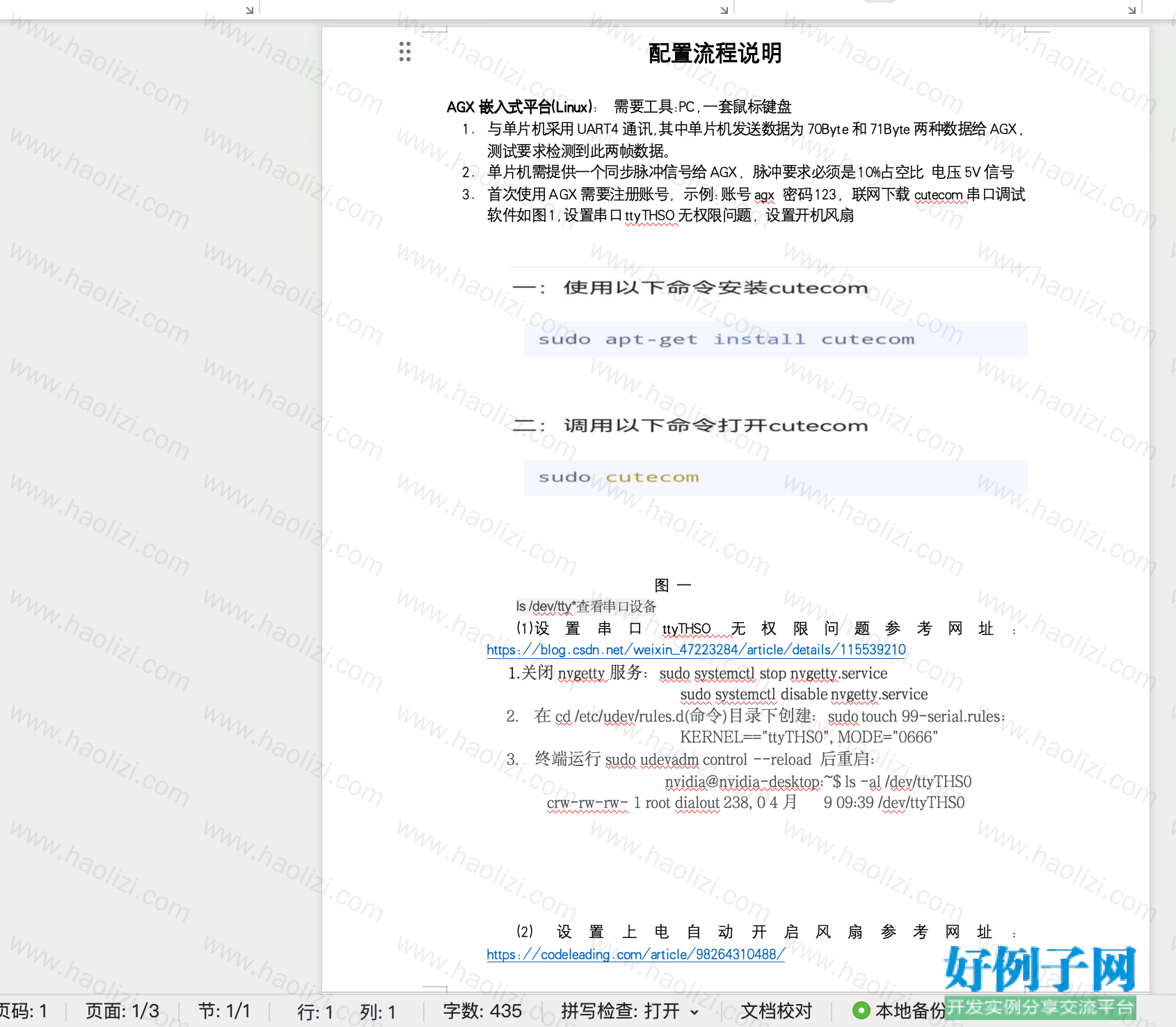Click row indicator 行: 1
Screen dimensions: 1176x1027
315,1012
